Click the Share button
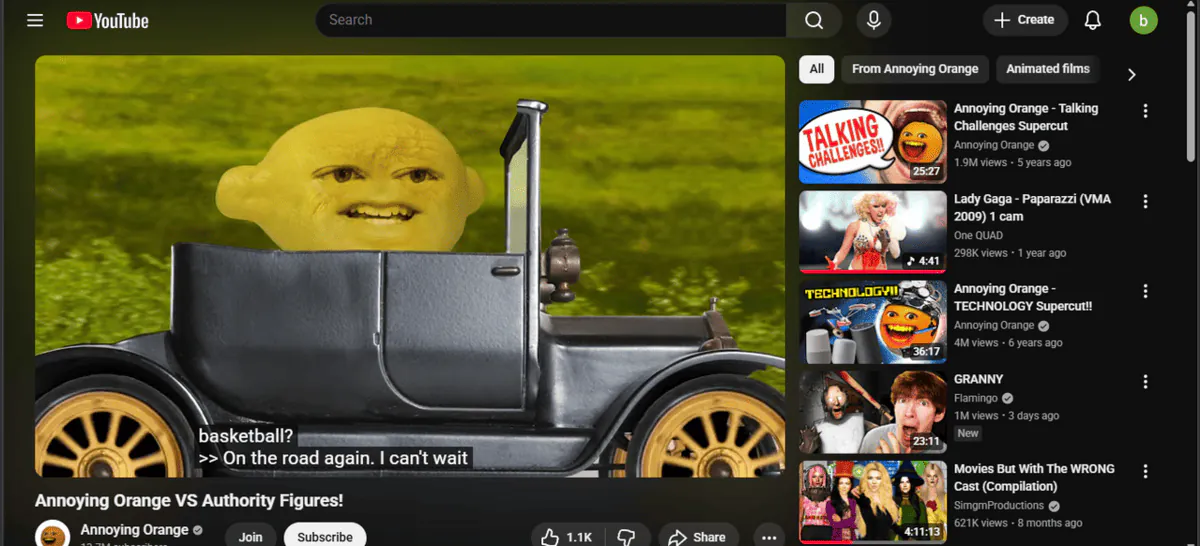The width and height of the screenshot is (1200, 546). pyautogui.click(x=698, y=537)
